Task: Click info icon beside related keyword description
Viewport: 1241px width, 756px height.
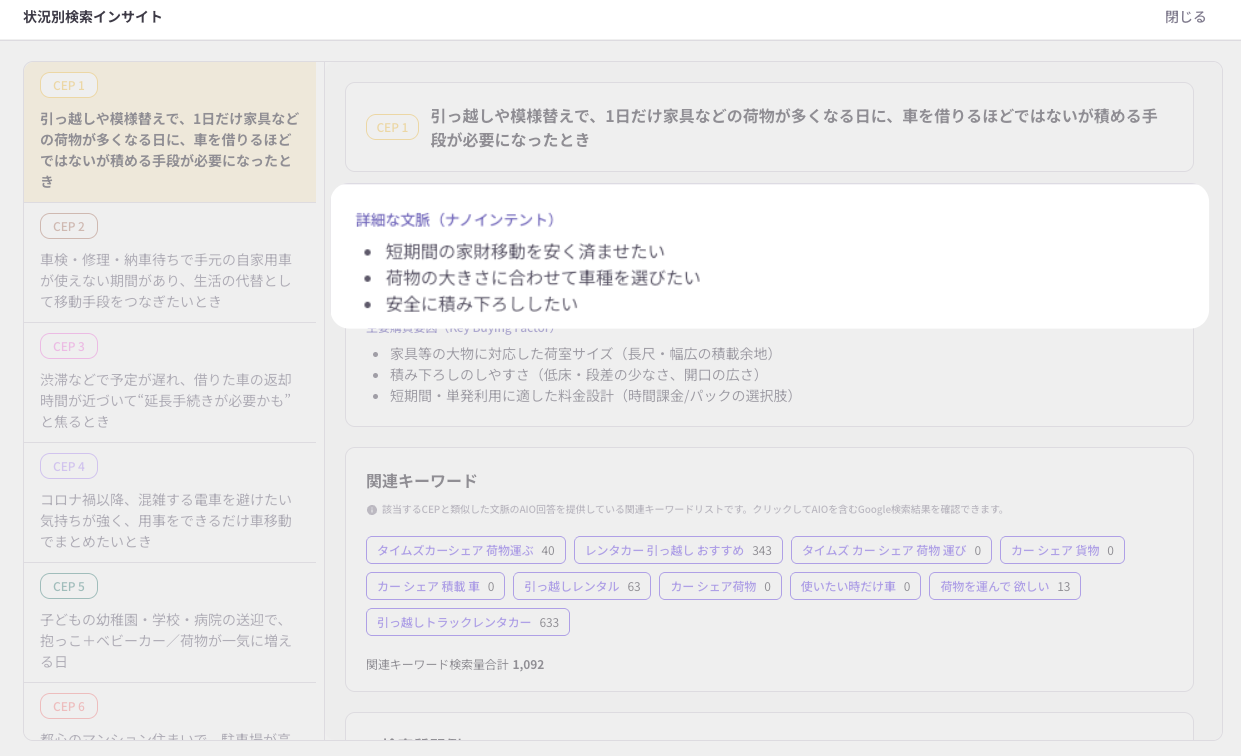Action: 372,510
